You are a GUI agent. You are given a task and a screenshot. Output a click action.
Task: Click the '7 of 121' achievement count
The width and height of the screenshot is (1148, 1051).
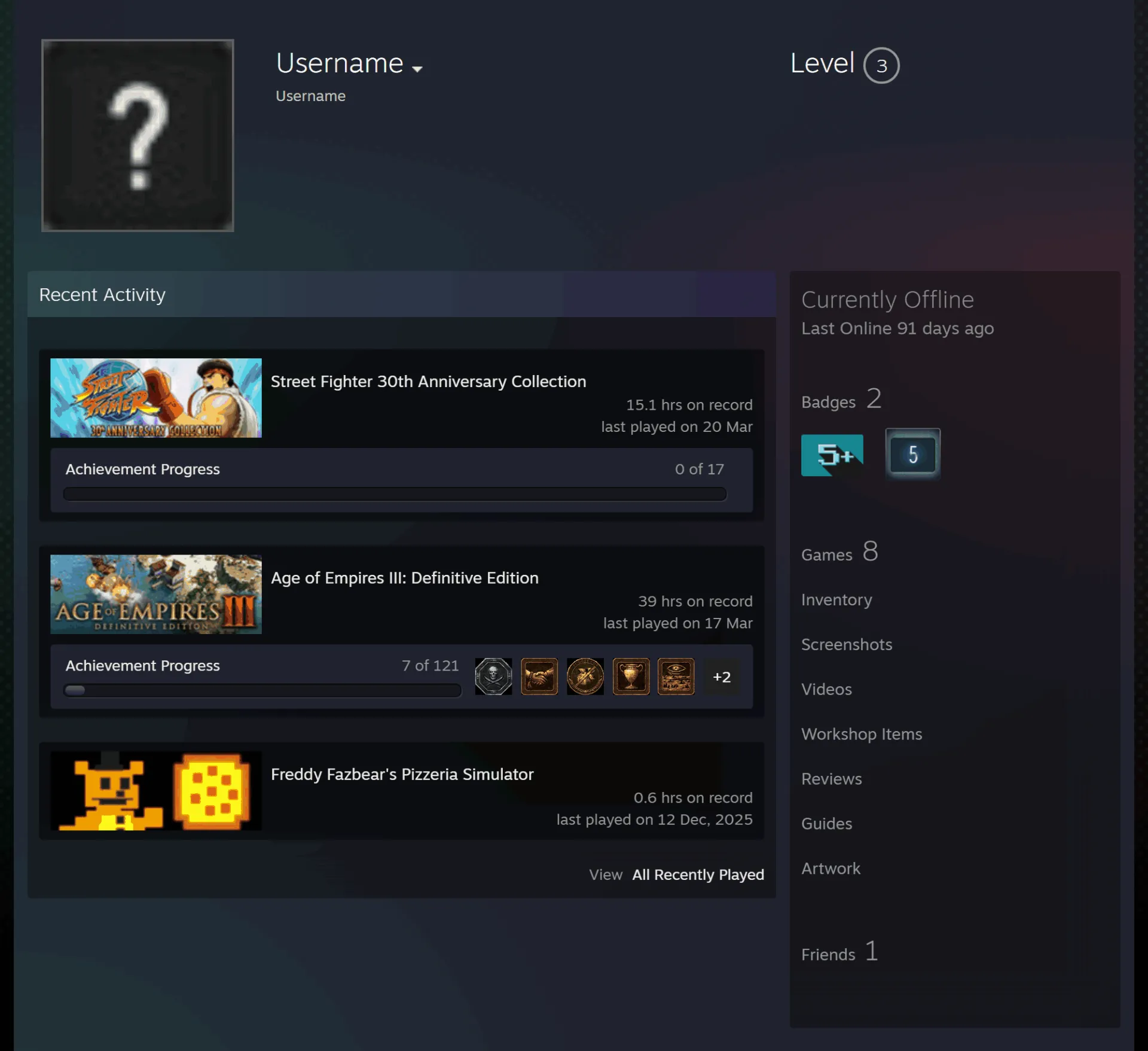click(x=430, y=665)
